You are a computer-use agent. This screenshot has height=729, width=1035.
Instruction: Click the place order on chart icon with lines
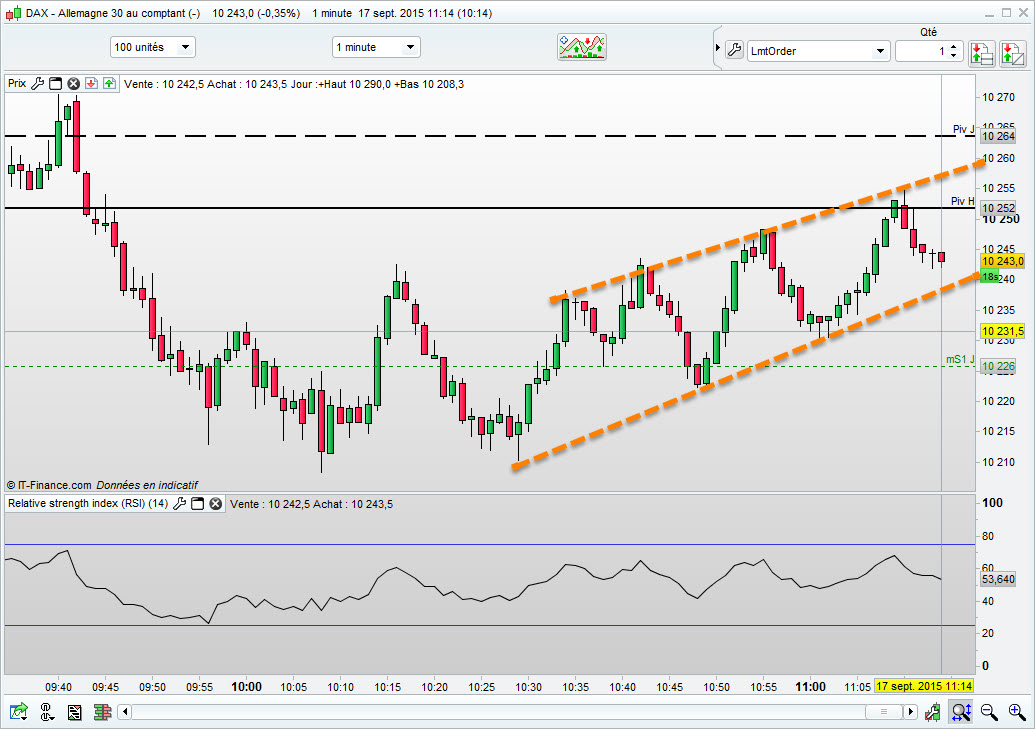point(982,53)
